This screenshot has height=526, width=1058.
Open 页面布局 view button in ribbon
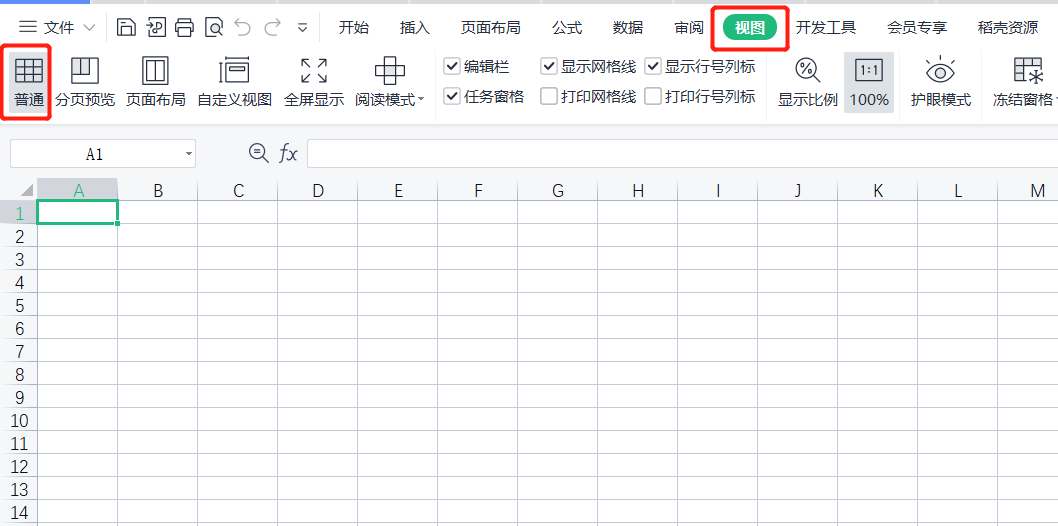pos(155,82)
